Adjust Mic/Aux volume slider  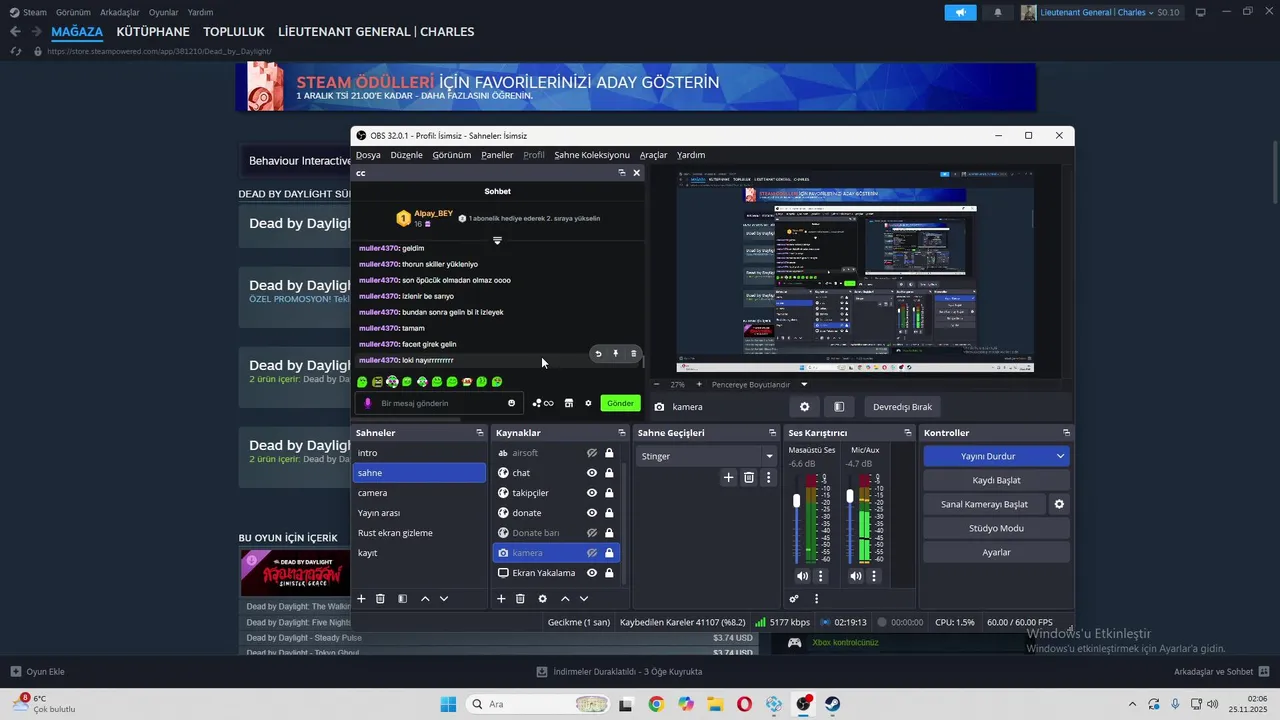click(x=850, y=496)
